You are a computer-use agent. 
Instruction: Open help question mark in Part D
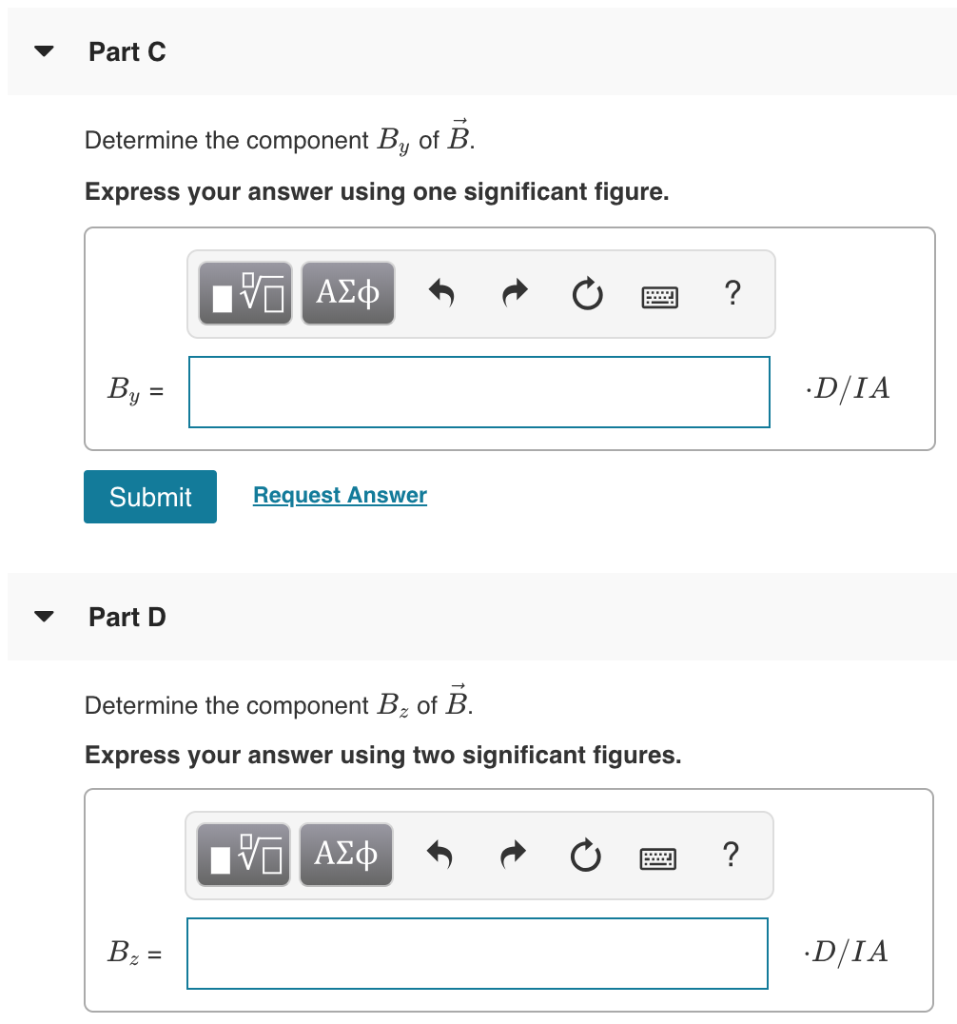tap(731, 855)
